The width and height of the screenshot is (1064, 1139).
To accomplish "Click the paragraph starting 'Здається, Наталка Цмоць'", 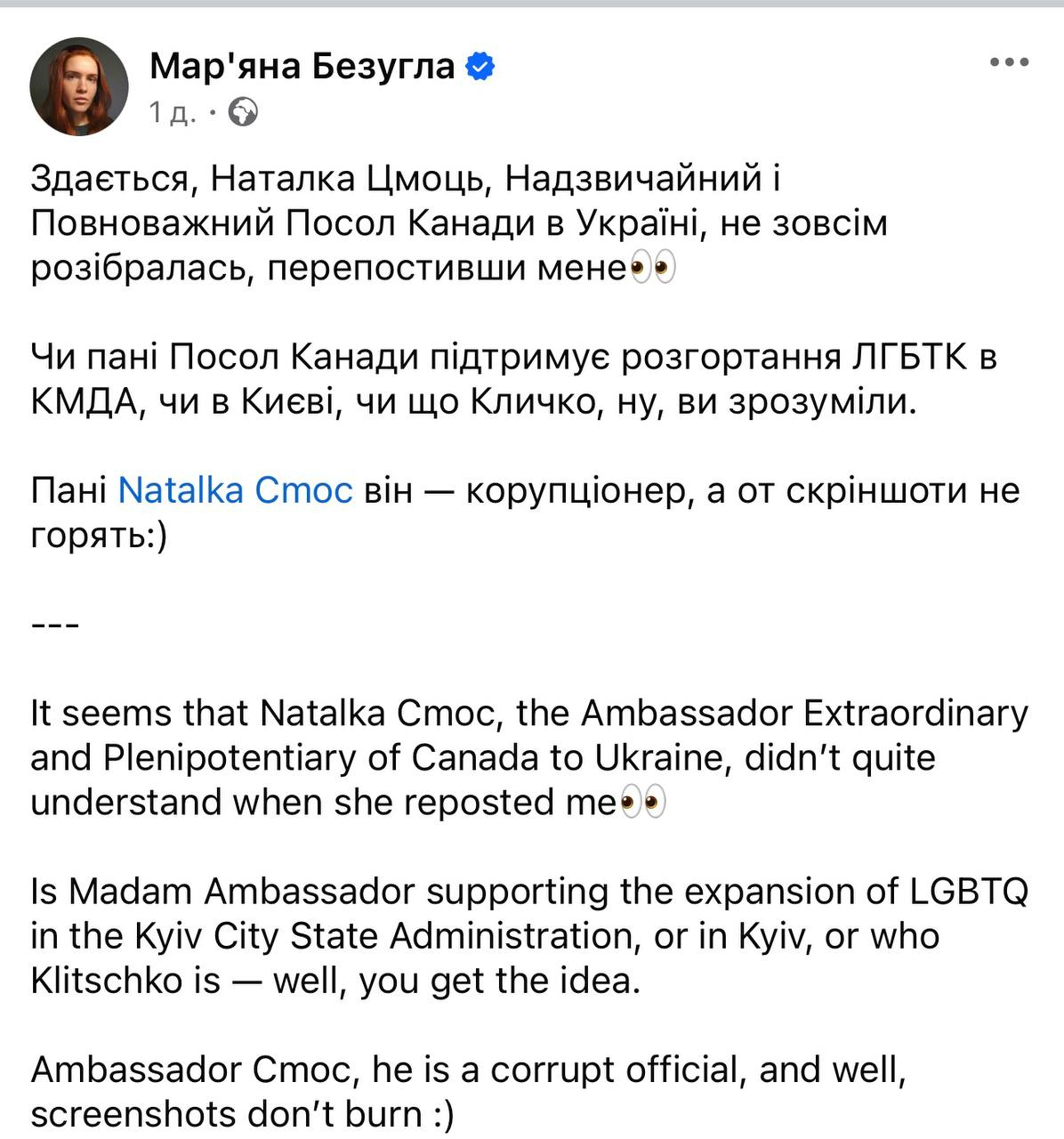I will point(459,223).
